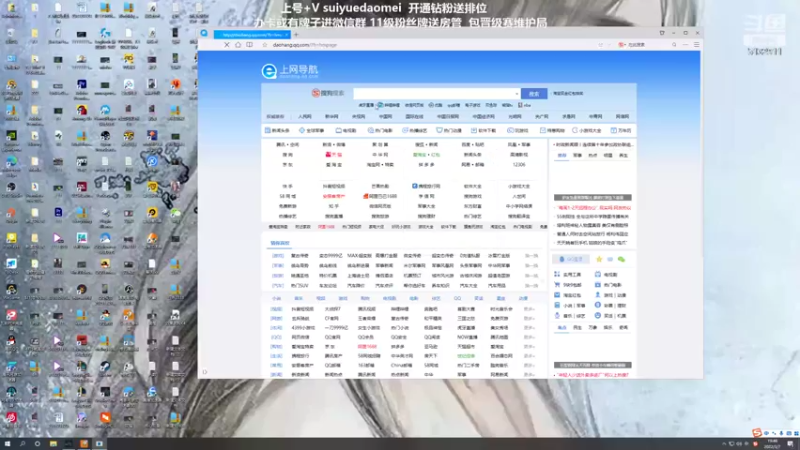800x450 pixels.
Task: Open the 58同城 site link
Action: pos(288,196)
